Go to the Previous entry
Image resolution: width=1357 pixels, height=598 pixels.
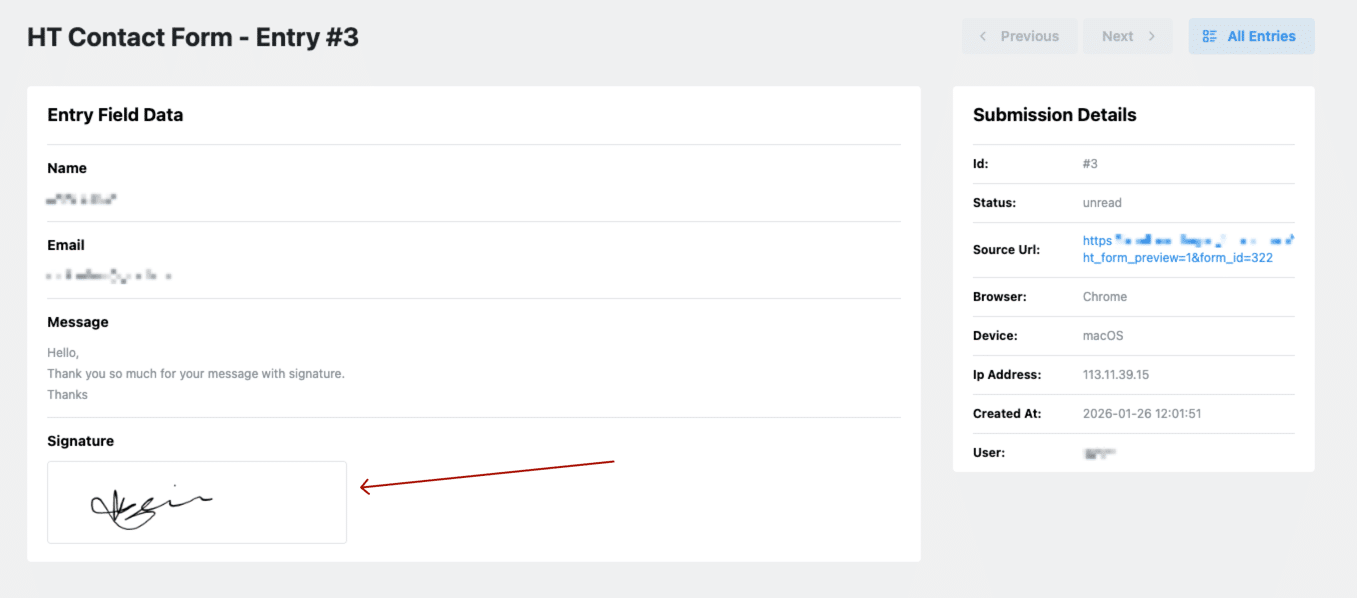pos(1019,36)
